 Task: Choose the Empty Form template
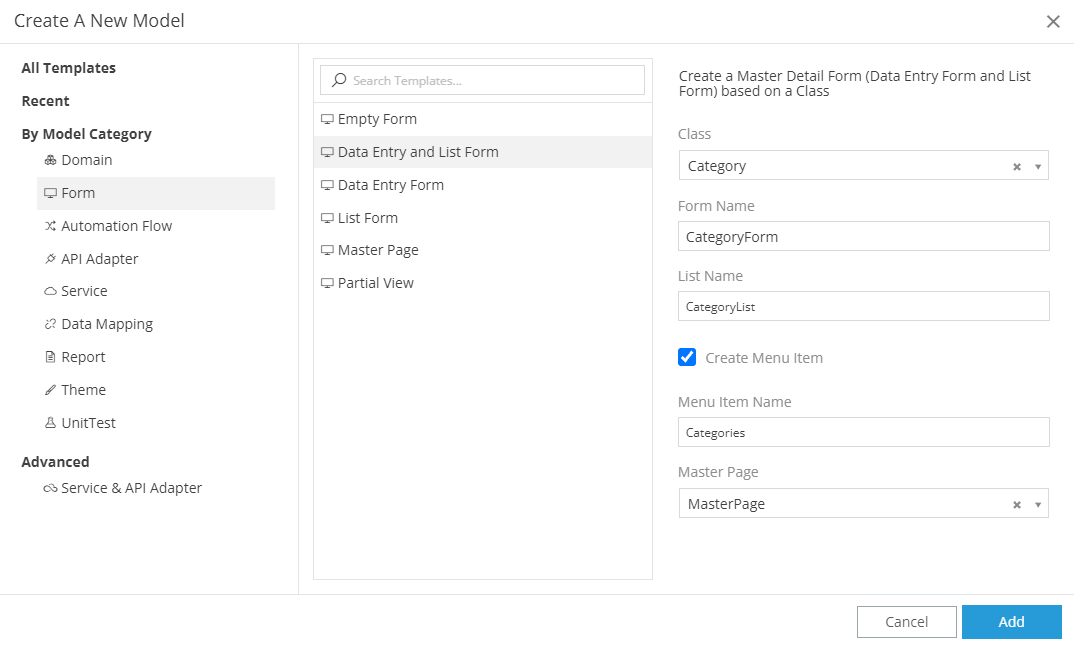point(377,119)
